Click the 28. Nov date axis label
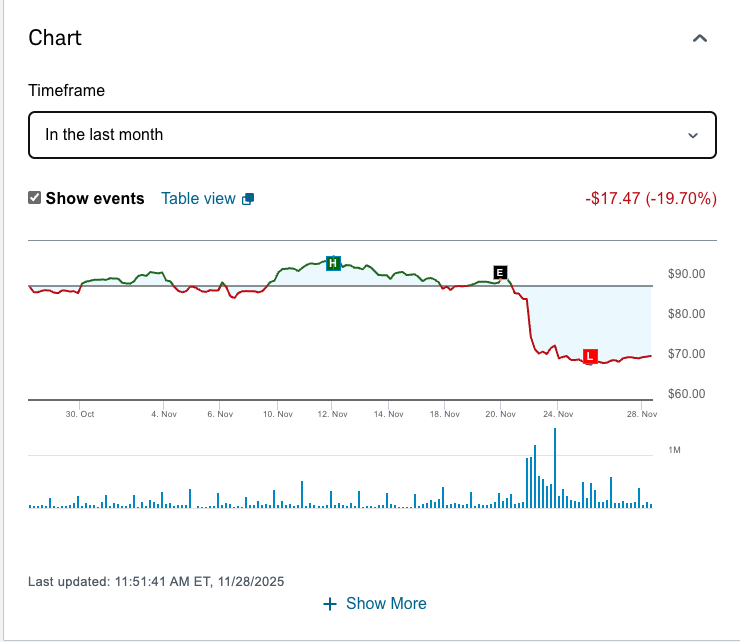Screen dimensions: 740x642 642,414
